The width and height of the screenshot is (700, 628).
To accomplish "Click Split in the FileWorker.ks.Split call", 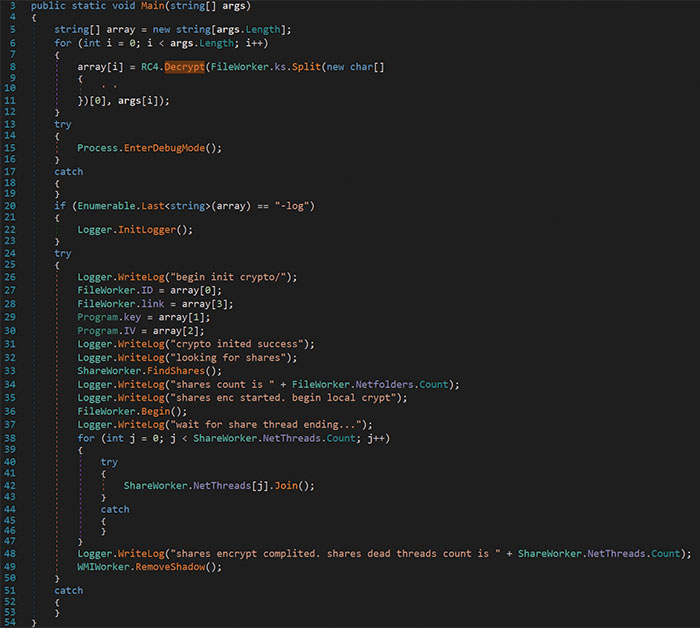I will (x=306, y=67).
